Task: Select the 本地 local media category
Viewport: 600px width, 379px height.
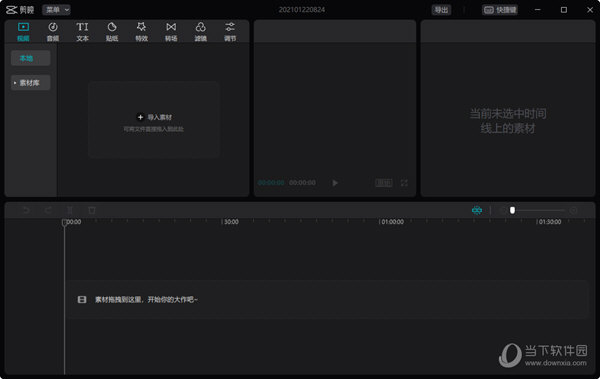Action: [31, 58]
